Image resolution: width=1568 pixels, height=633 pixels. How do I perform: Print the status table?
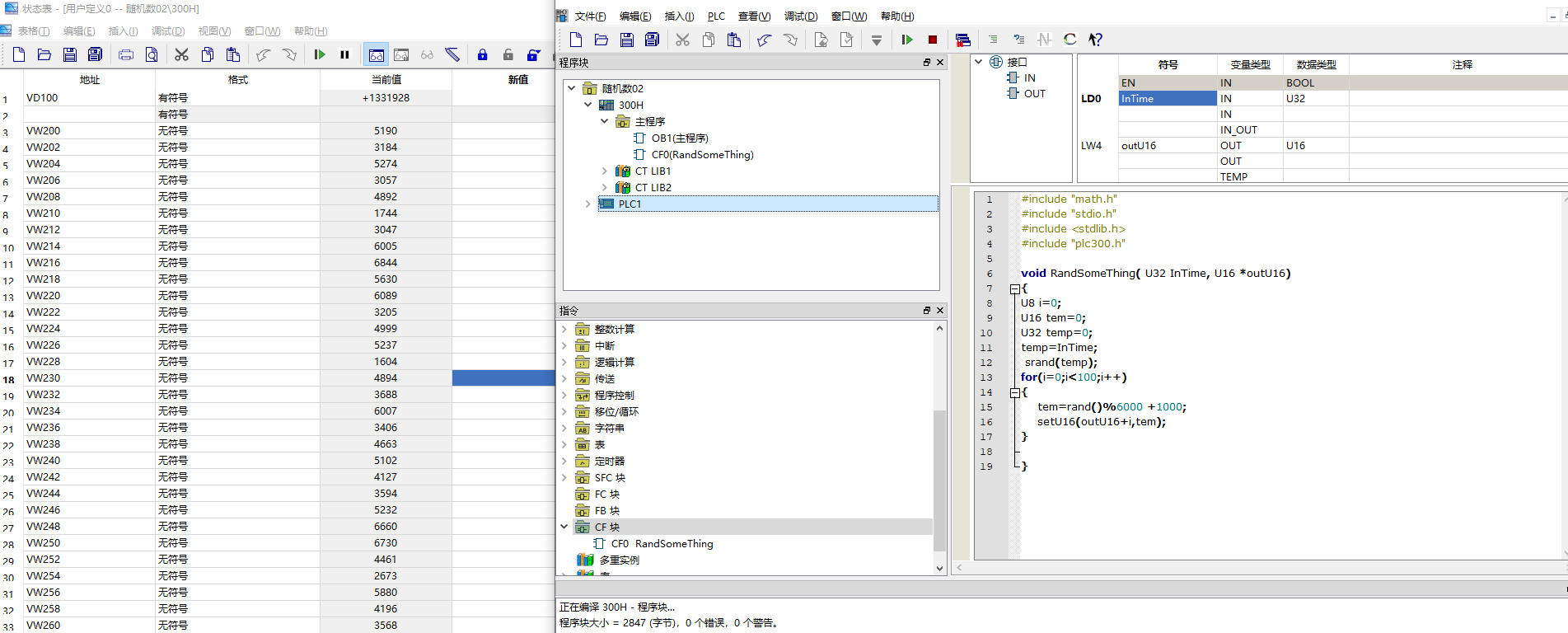click(x=126, y=55)
